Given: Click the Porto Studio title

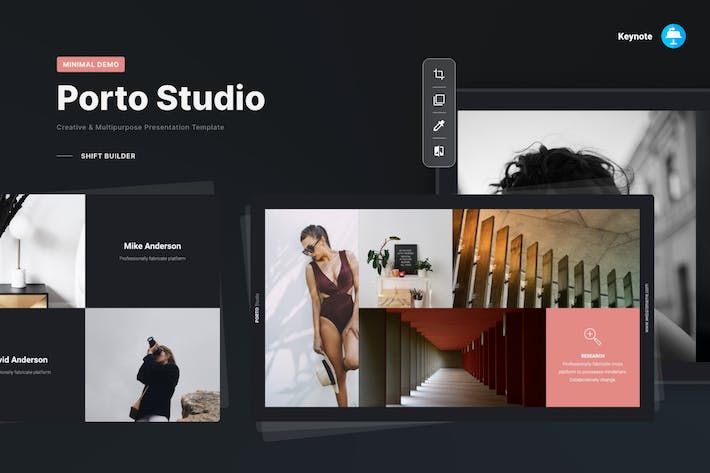Looking at the screenshot, I should point(160,98).
